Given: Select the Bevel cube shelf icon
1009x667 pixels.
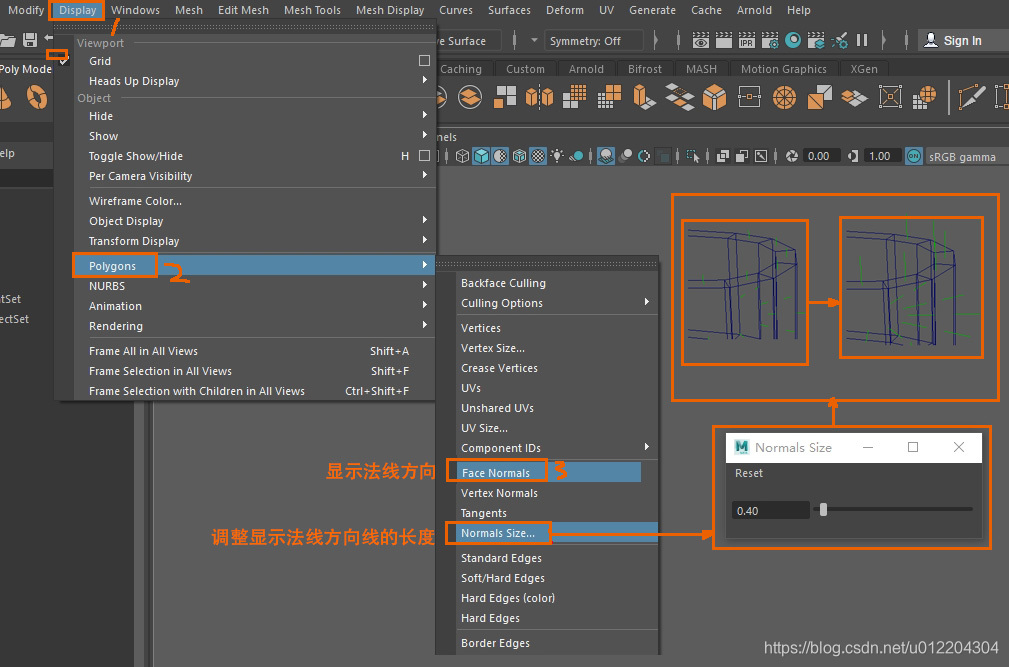Looking at the screenshot, I should click(x=714, y=97).
